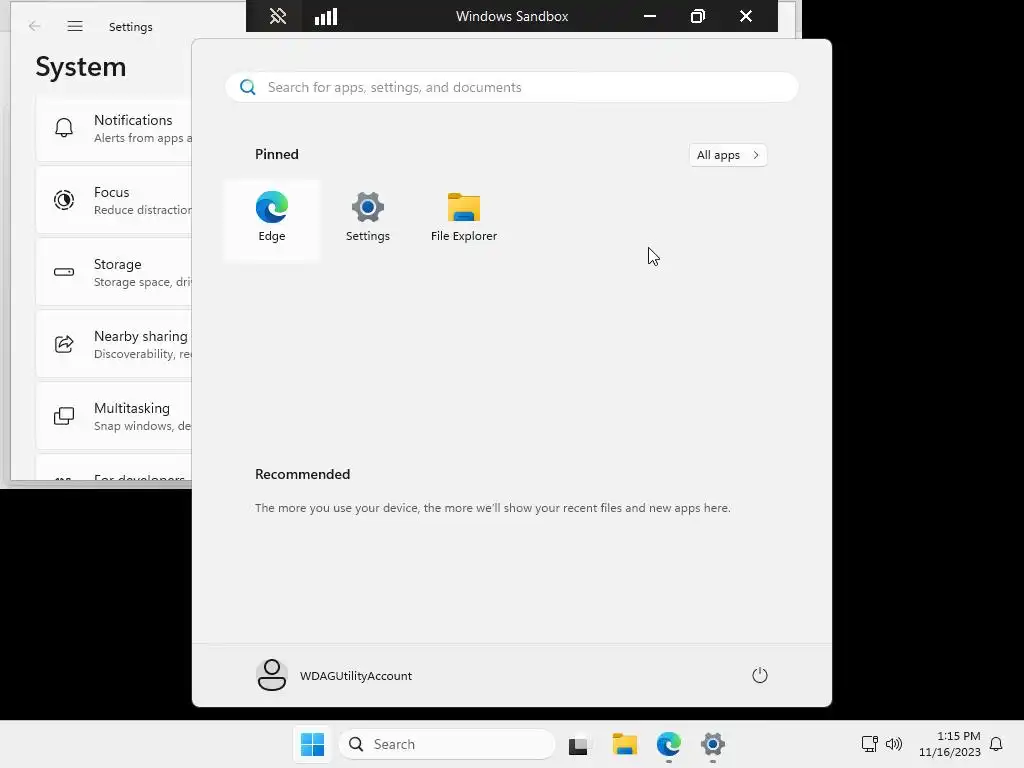Viewport: 1024px width, 768px height.
Task: Restore down the Windows Sandbox window
Action: click(697, 16)
